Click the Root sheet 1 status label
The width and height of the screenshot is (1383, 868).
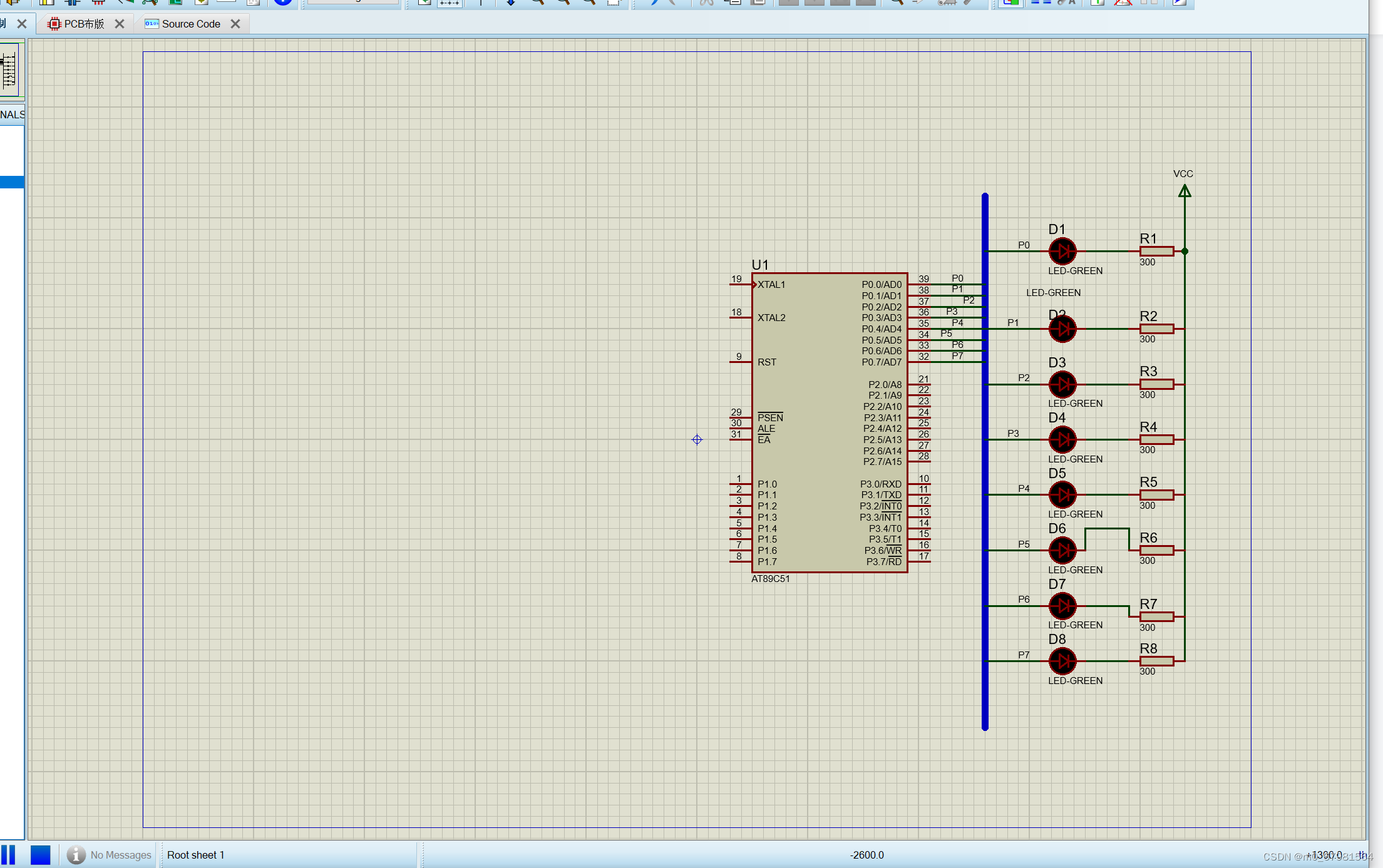[x=195, y=854]
